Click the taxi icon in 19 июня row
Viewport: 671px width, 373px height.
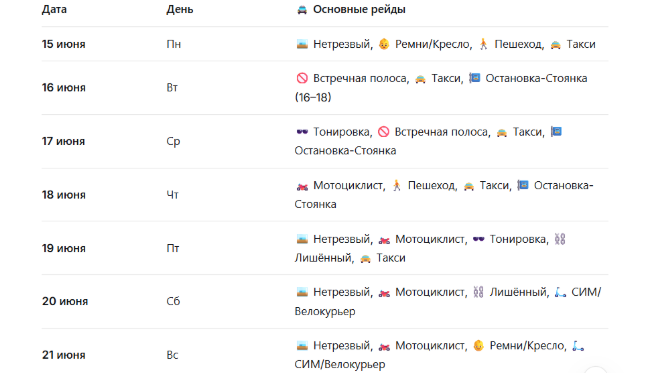coord(365,258)
